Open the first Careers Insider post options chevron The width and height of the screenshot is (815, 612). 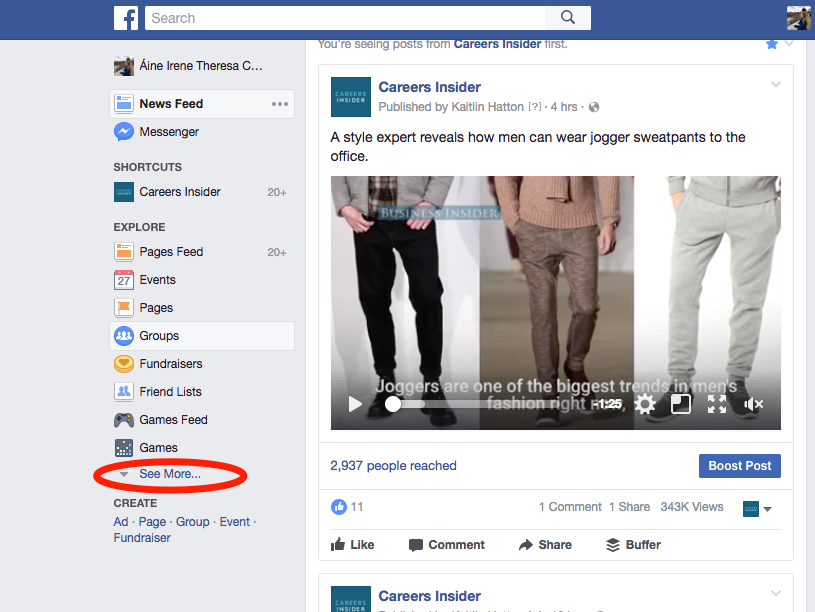(x=776, y=84)
